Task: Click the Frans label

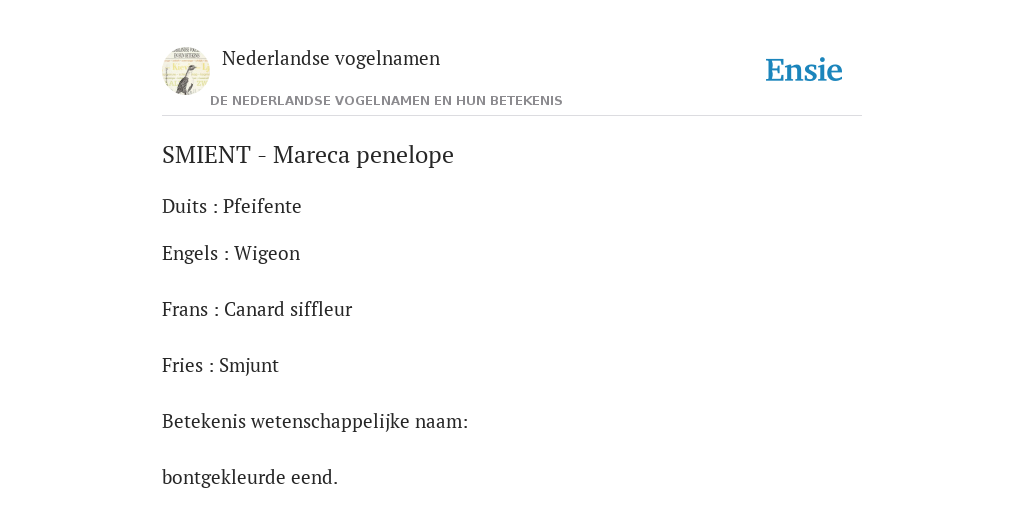Action: pos(185,309)
